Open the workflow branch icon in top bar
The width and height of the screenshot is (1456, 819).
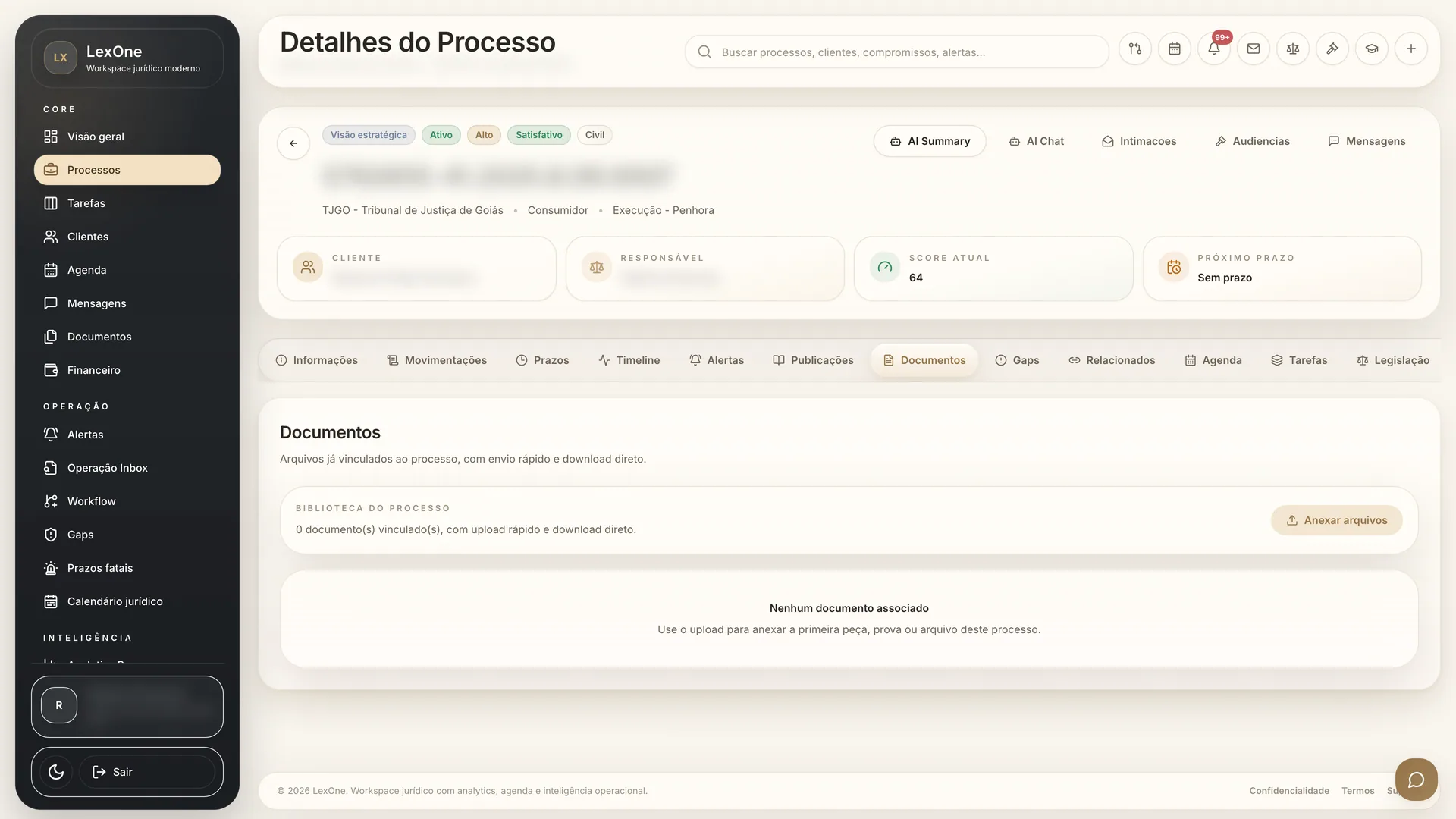click(x=1135, y=49)
